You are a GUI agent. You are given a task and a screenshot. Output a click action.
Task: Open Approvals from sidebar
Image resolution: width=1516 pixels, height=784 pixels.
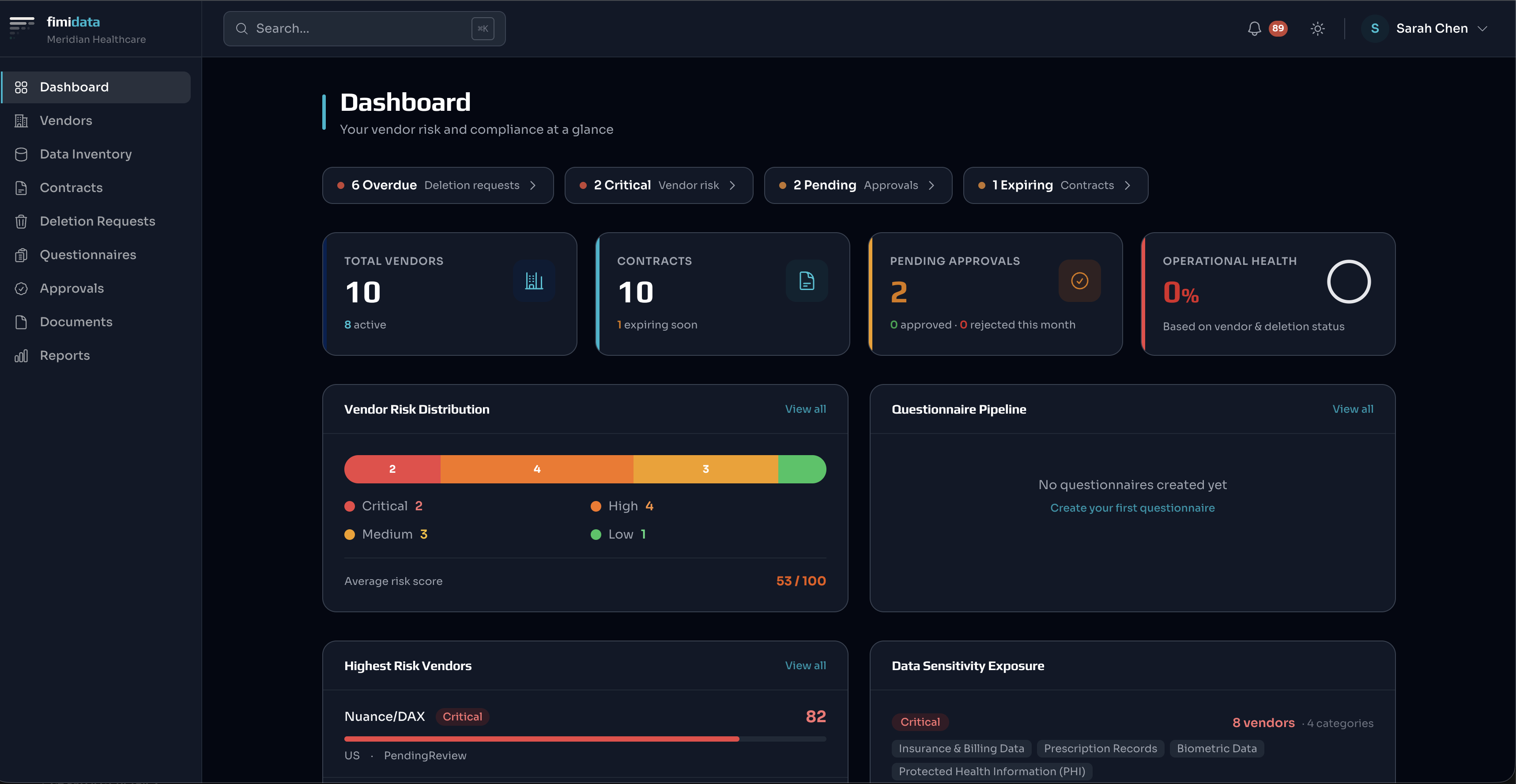96,288
